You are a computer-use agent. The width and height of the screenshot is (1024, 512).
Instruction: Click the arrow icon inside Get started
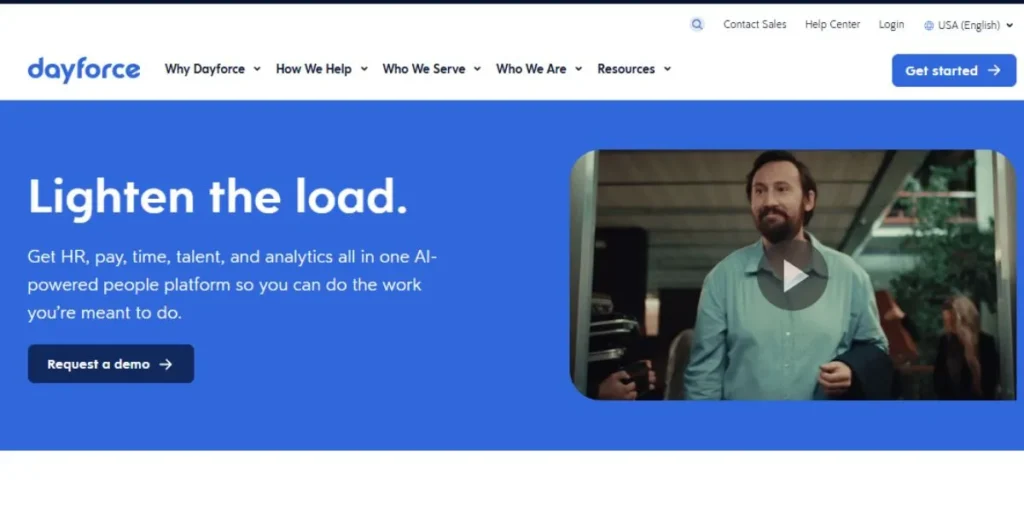(x=994, y=71)
